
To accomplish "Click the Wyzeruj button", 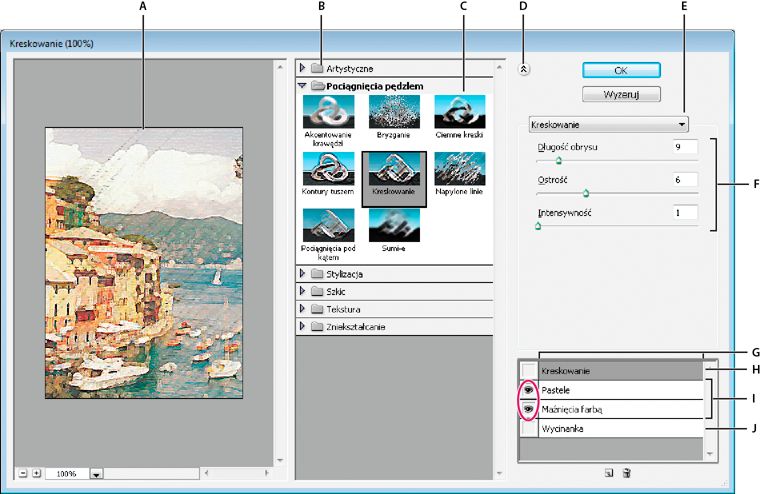I will click(621, 94).
